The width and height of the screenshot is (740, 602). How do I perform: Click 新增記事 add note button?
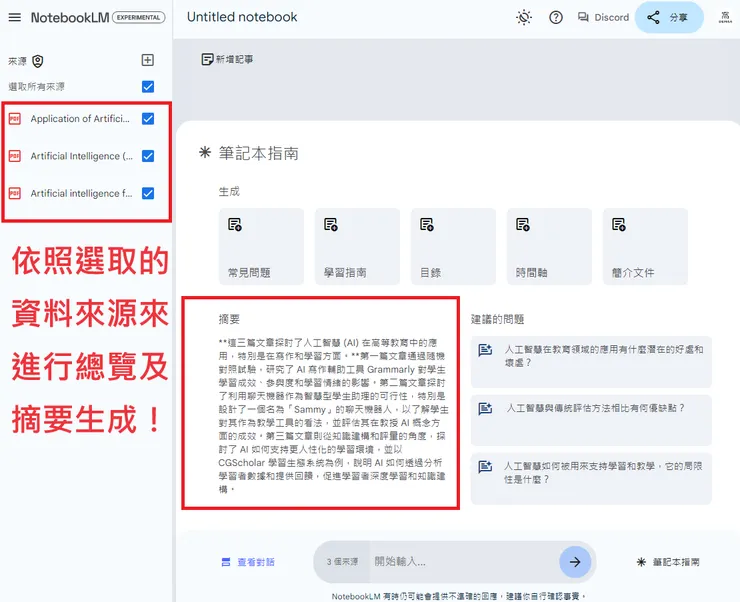coord(227,59)
